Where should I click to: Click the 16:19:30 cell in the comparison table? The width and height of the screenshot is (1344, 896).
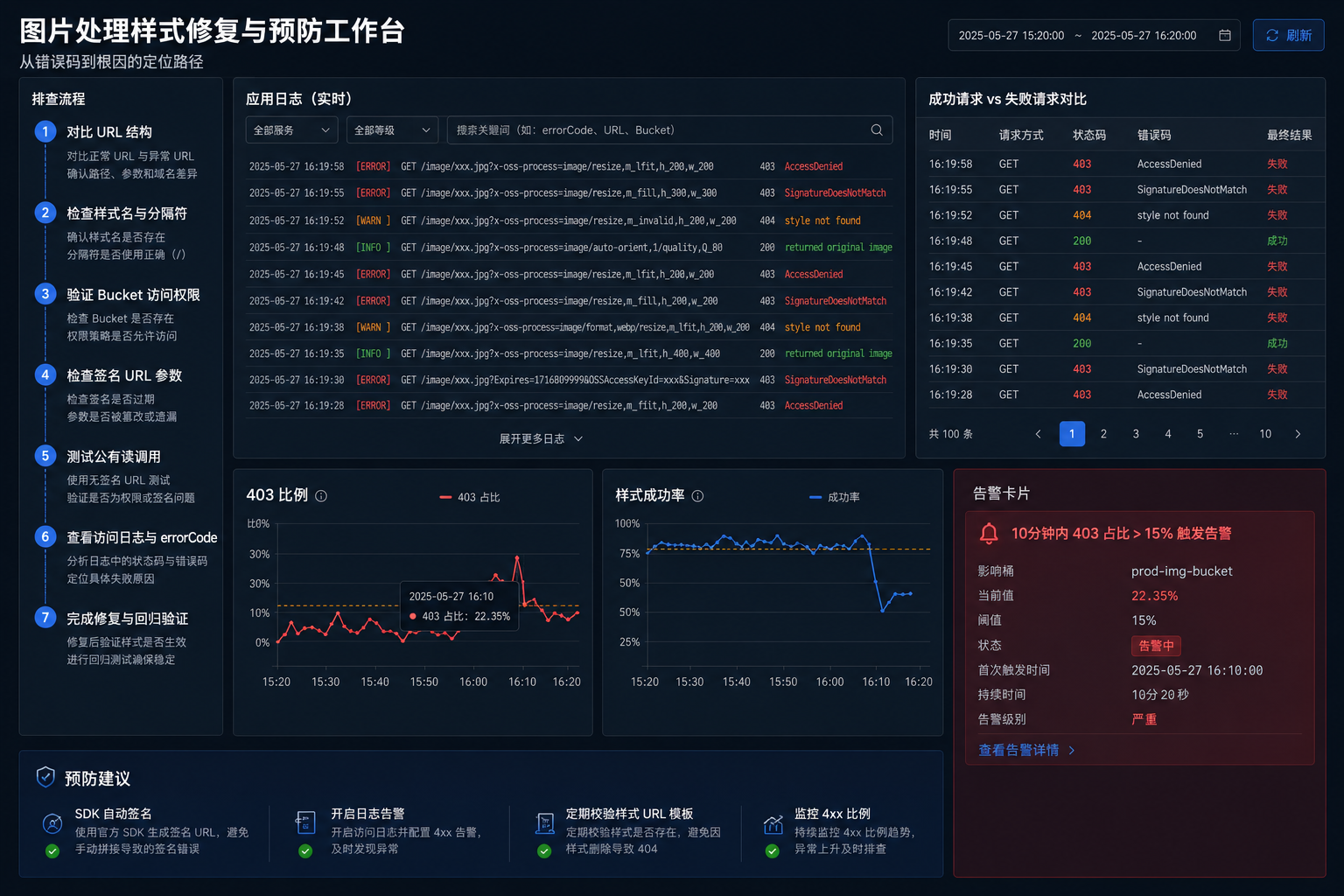point(950,369)
